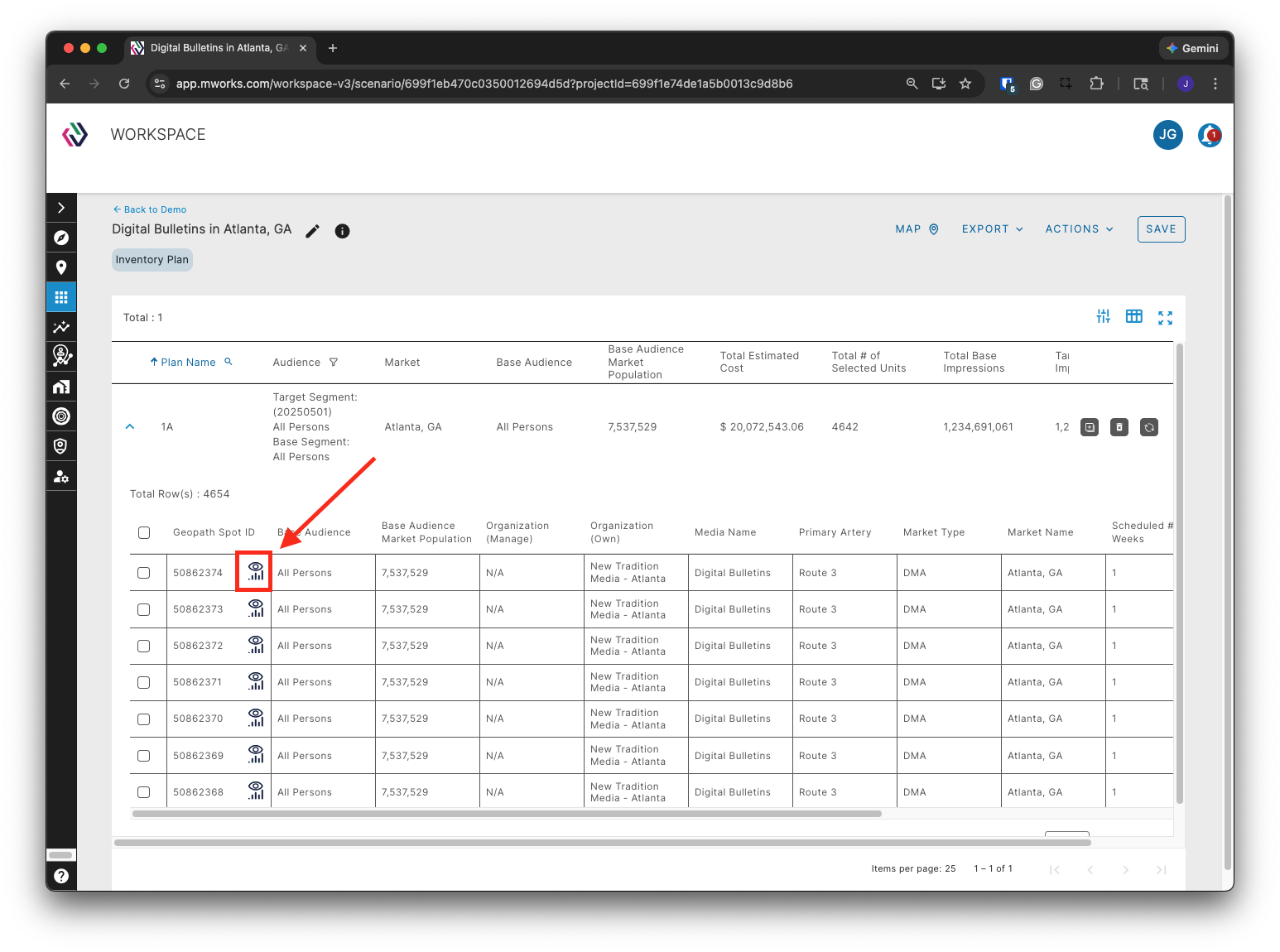Open the building home icon in sidebar
Screen dimensions: 1280x952
[x=61, y=387]
